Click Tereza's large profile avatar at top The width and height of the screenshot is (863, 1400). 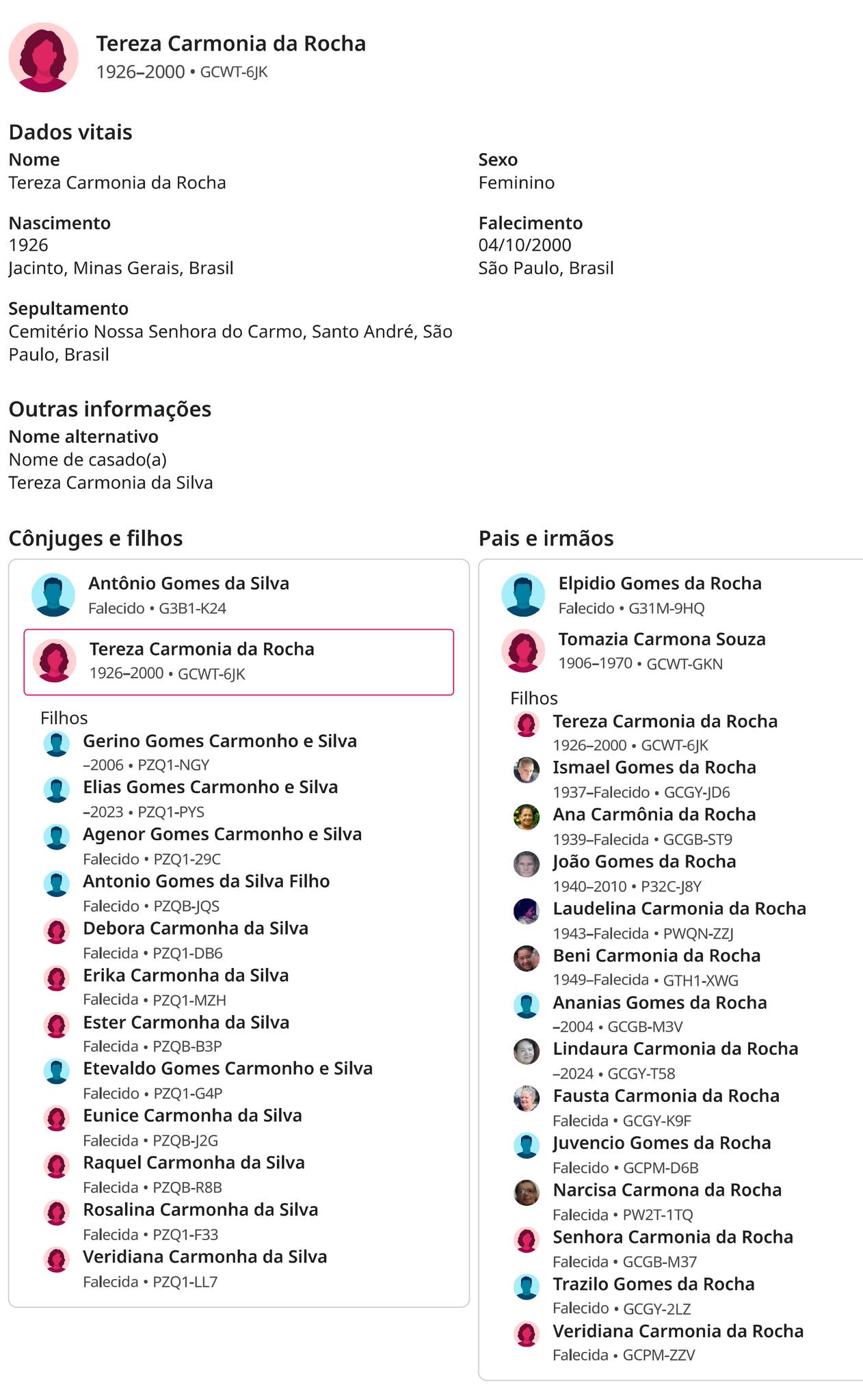43,57
